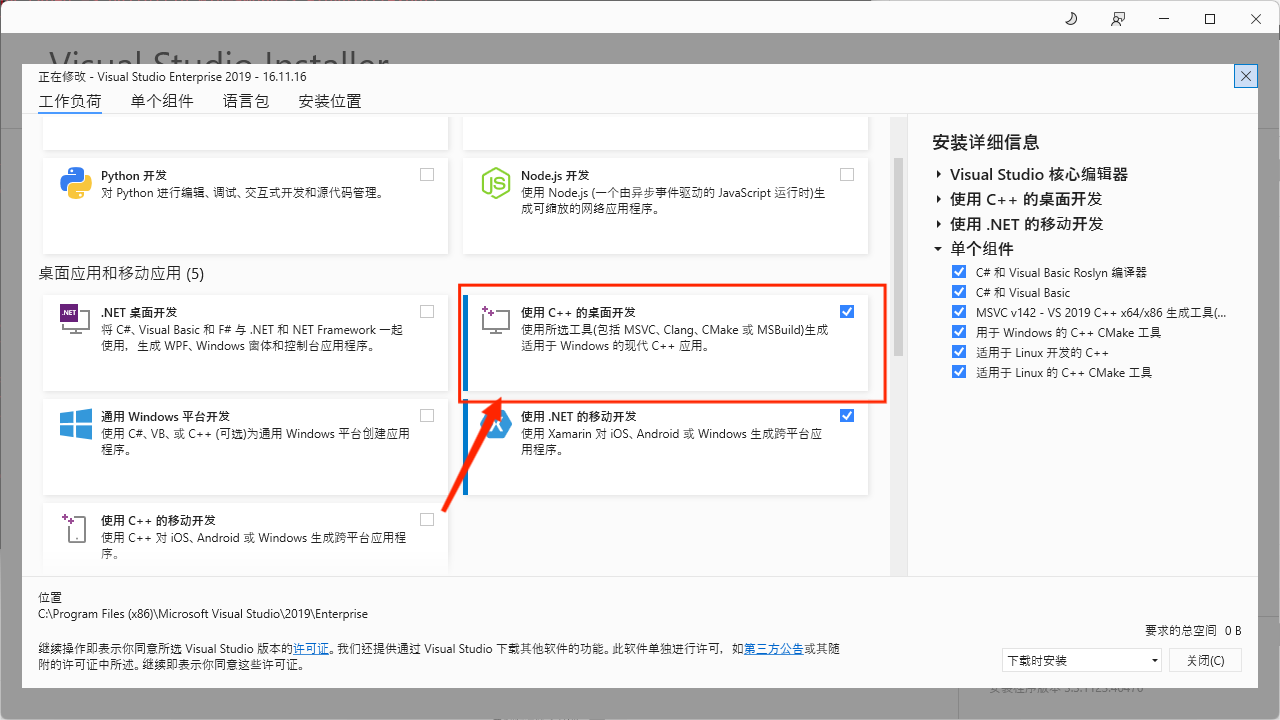1280x720 pixels.
Task: Click the .NET desktop development icon
Action: [76, 320]
